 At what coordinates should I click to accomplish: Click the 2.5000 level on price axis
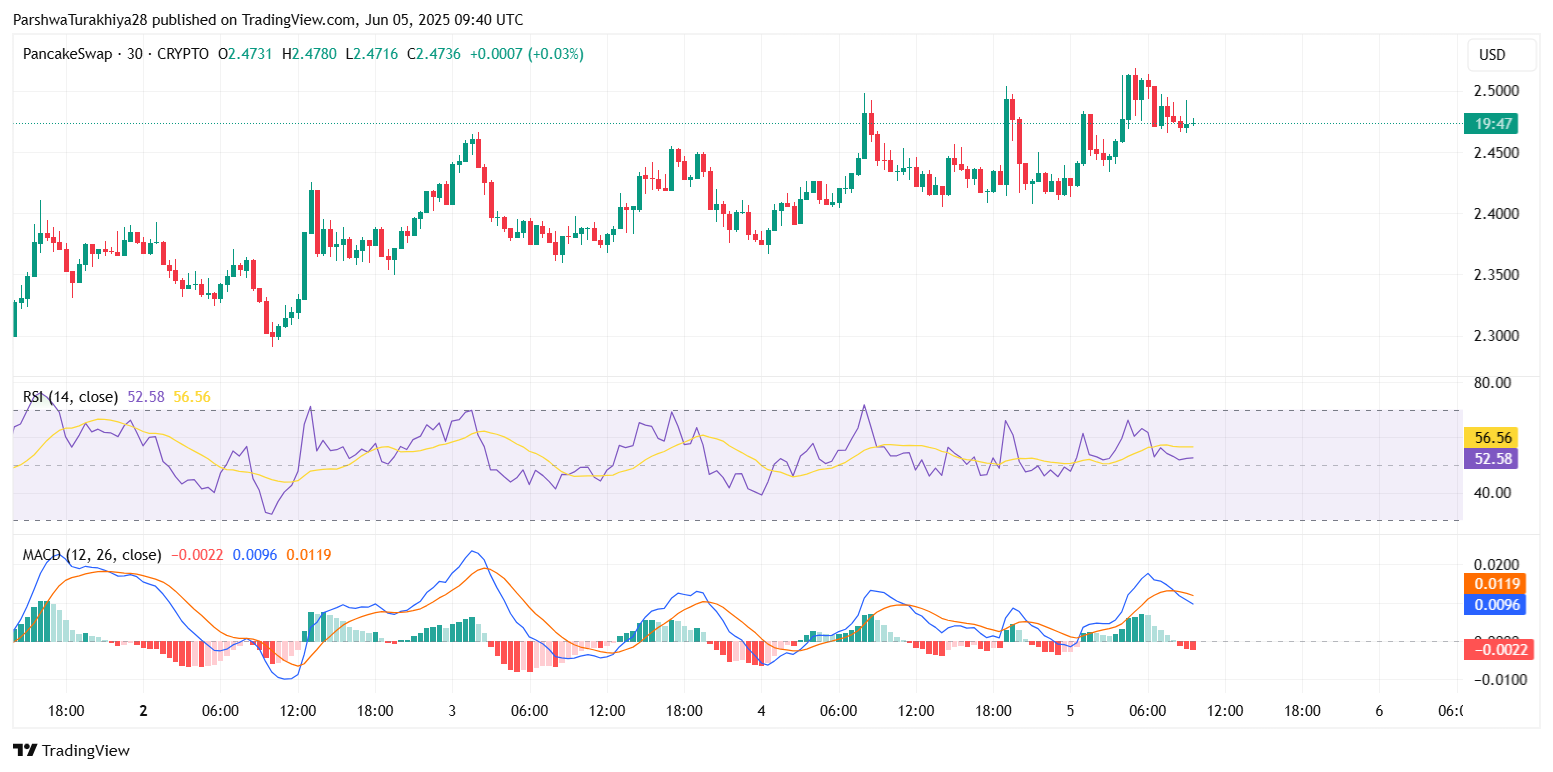(x=1496, y=91)
